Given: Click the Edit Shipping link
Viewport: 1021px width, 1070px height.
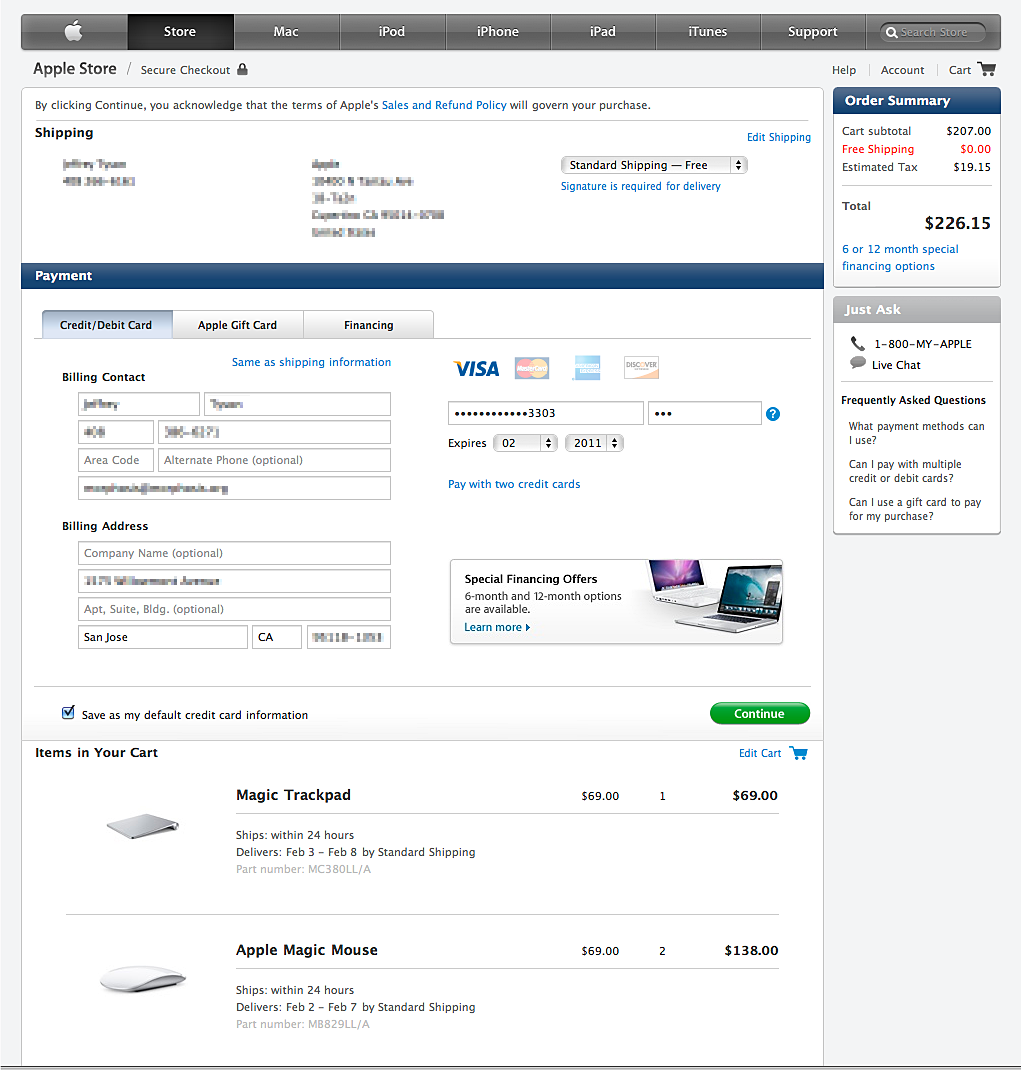Looking at the screenshot, I should click(779, 137).
